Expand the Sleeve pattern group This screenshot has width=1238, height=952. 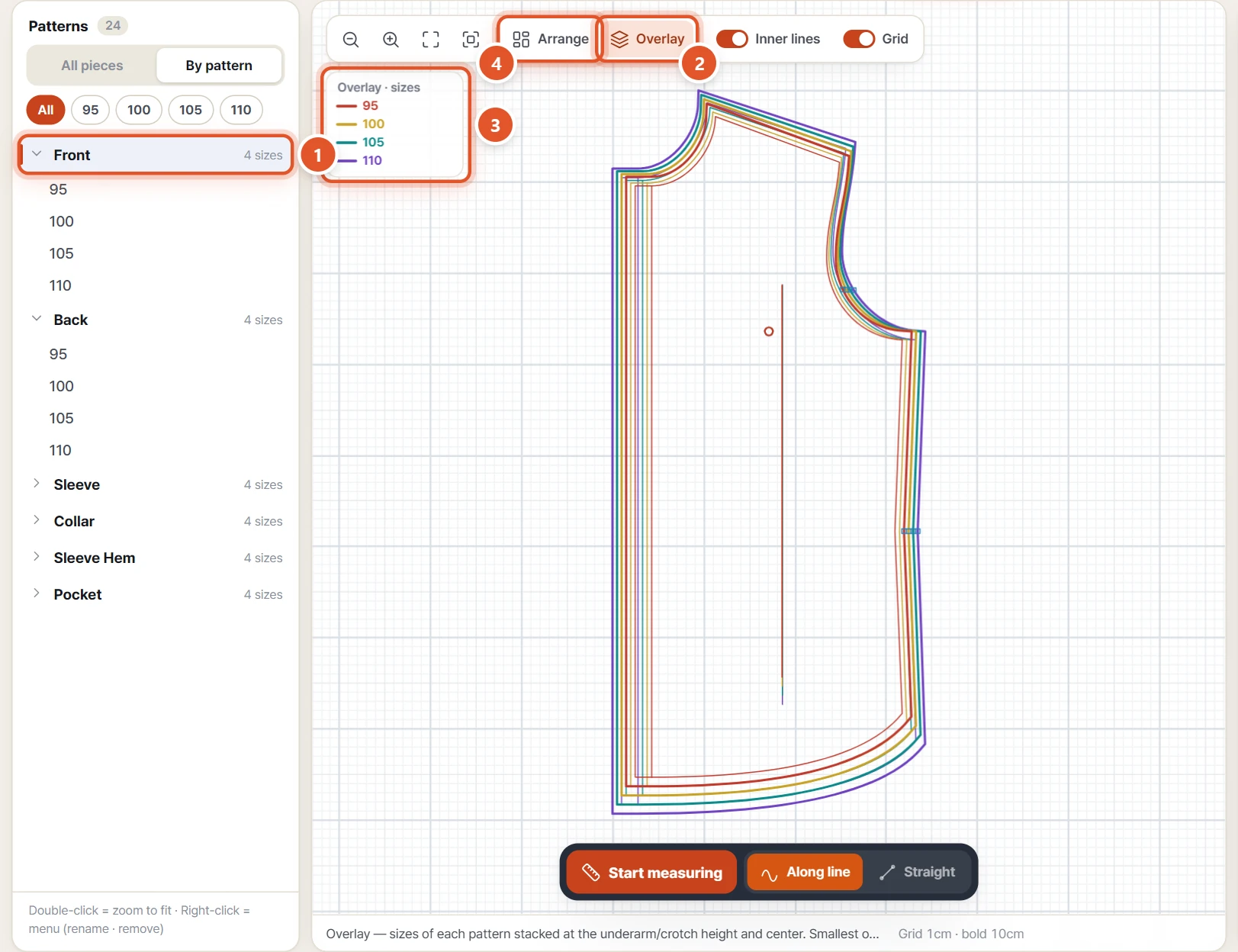click(37, 484)
